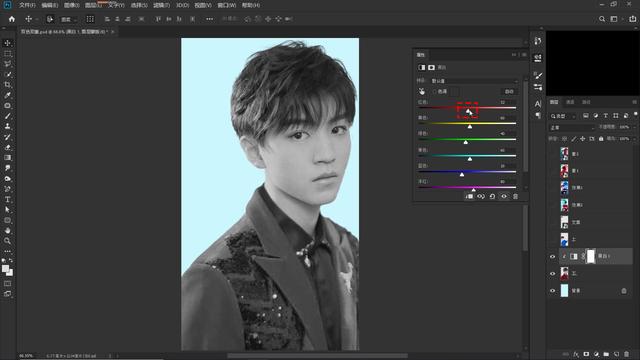Screen dimensions: 640x360
Task: Select the Rectangular Marquee tool
Action: (x=7, y=54)
